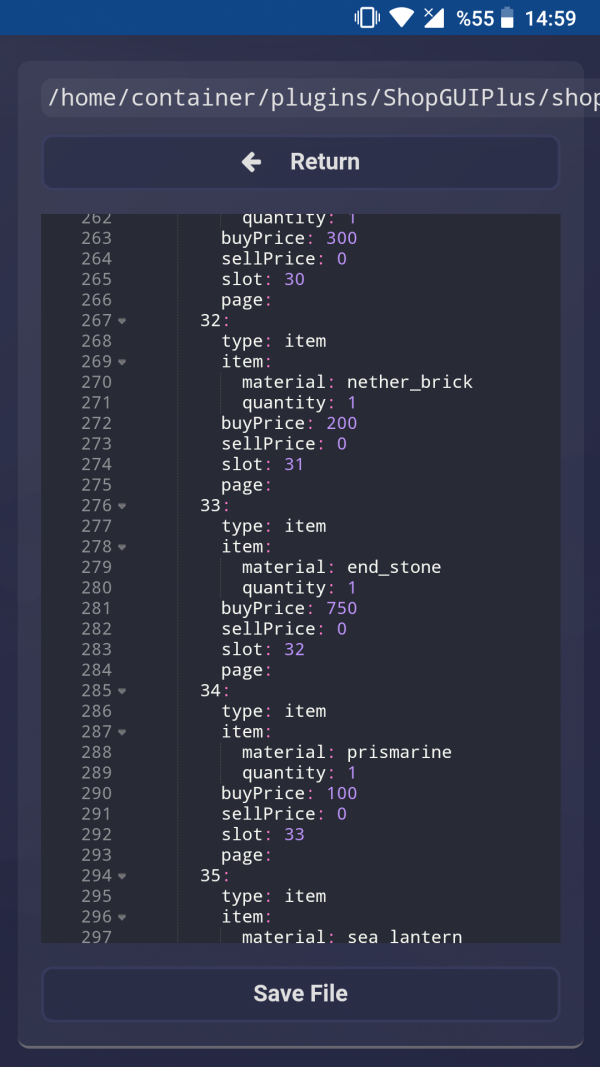The image size is (600, 1067).
Task: Tap the vibration mode icon
Action: (x=366, y=16)
